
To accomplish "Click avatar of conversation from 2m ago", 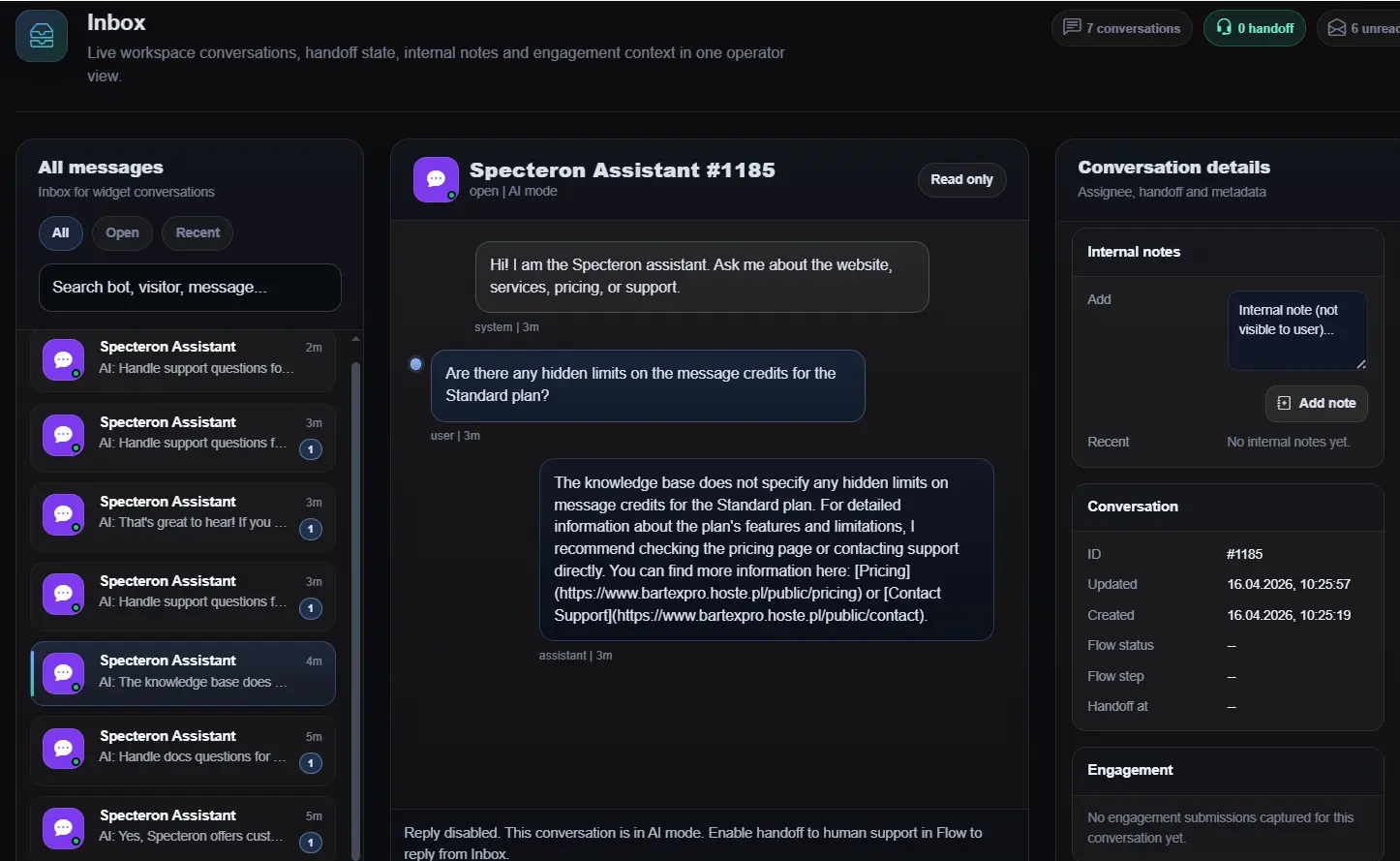I will (63, 359).
